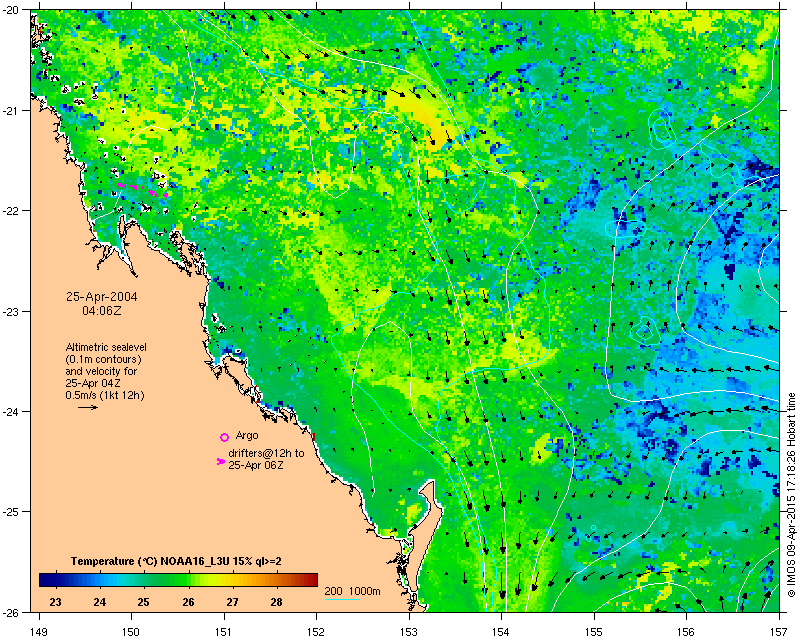Click the longitude axis label 149
Screen dimensions: 800x640
pos(39,632)
